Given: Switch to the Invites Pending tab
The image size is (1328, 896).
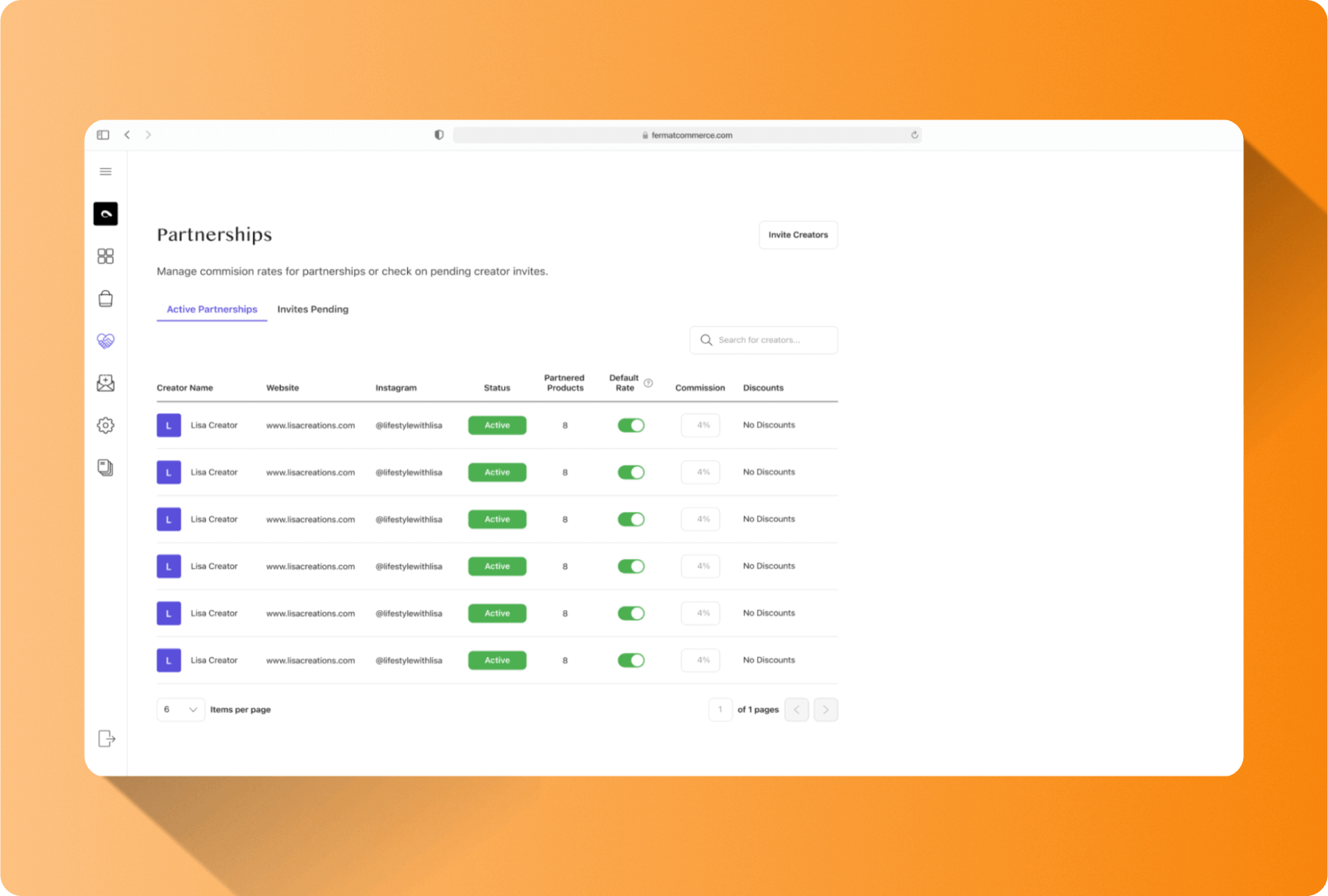Looking at the screenshot, I should pyautogui.click(x=313, y=309).
